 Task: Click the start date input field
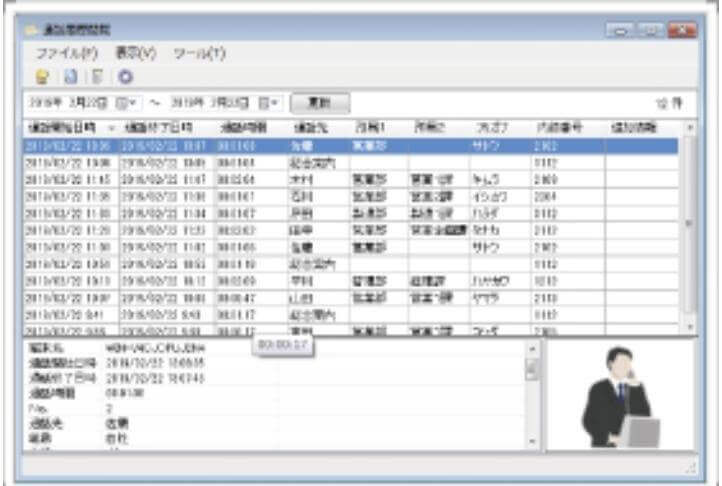[x=65, y=103]
